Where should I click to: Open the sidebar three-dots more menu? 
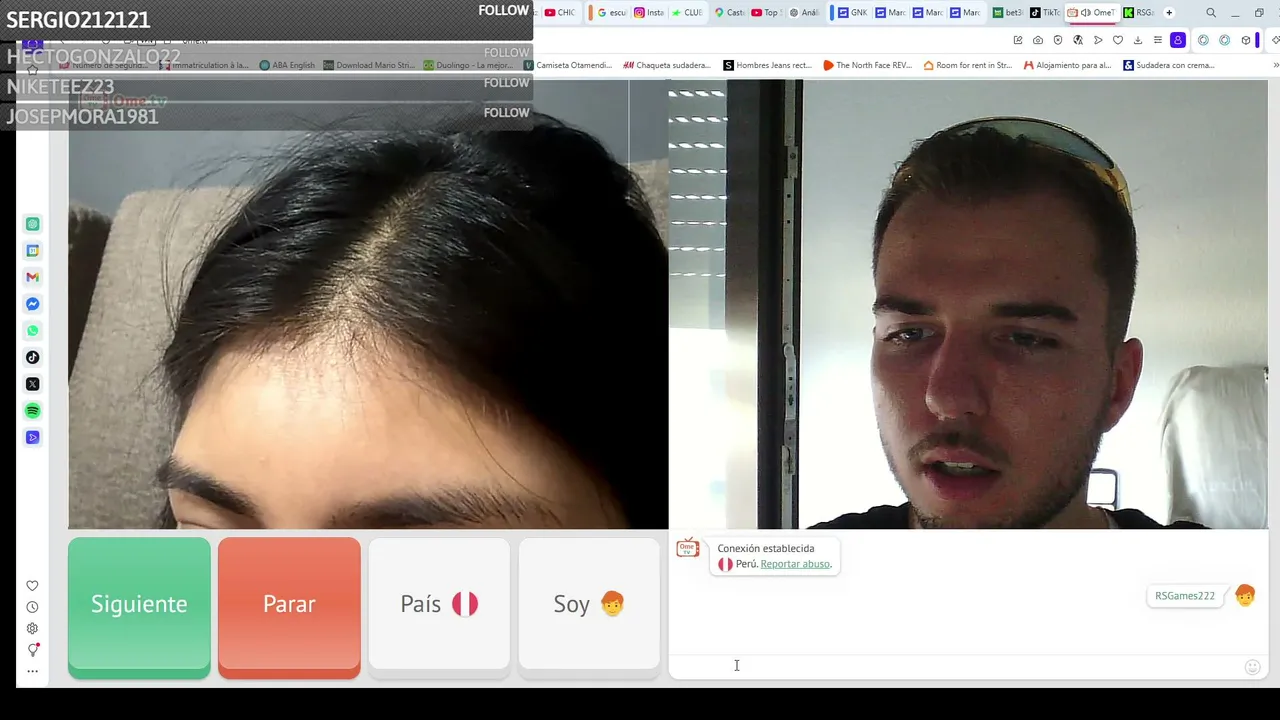coord(32,671)
